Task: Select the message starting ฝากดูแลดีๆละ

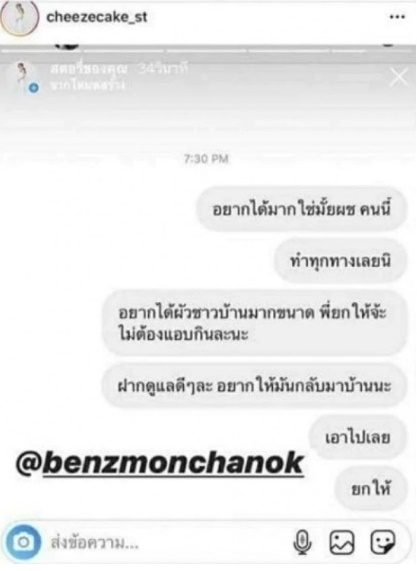Action: coord(255,386)
